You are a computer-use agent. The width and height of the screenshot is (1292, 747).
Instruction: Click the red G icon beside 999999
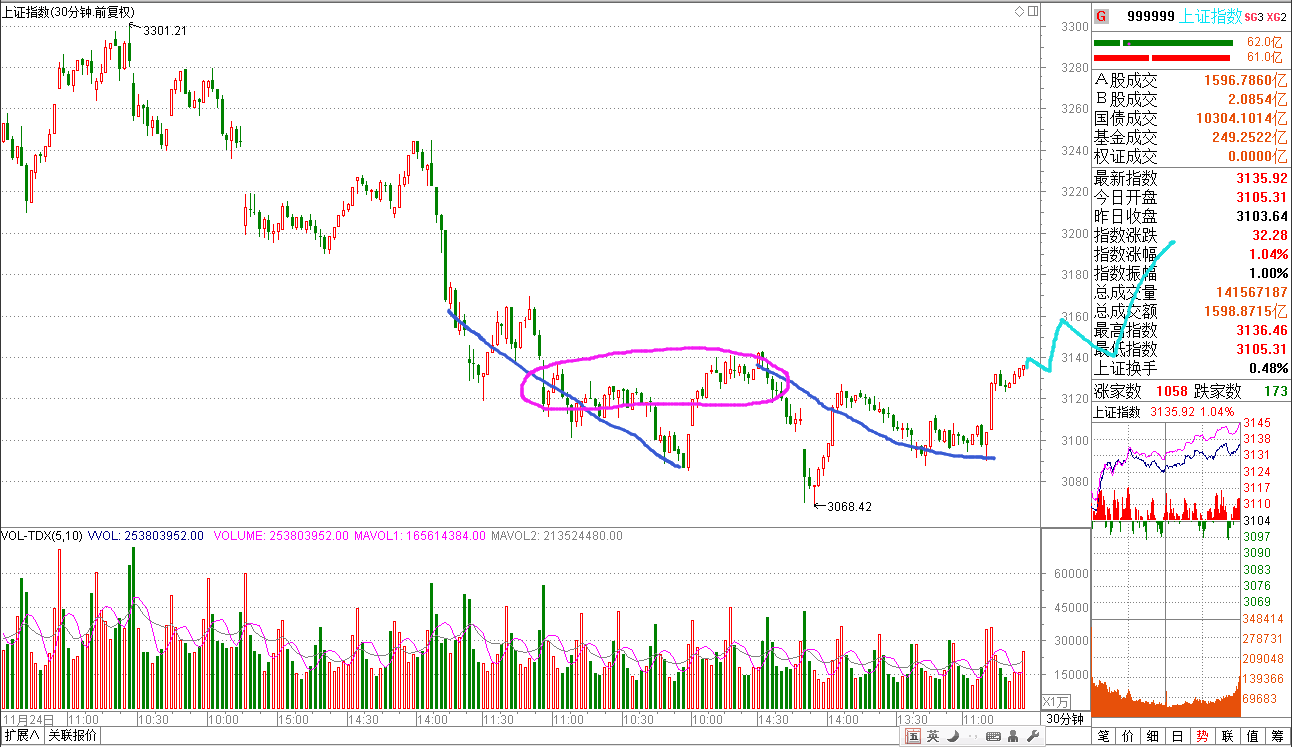(1102, 16)
